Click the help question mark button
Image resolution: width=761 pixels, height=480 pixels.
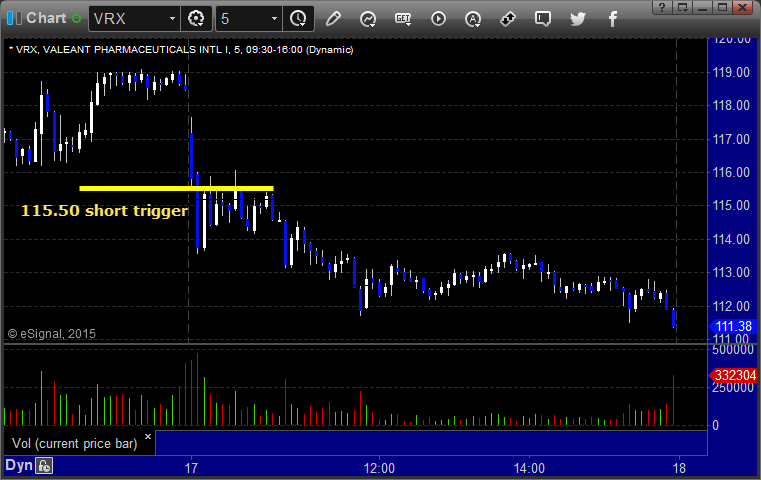click(662, 7)
